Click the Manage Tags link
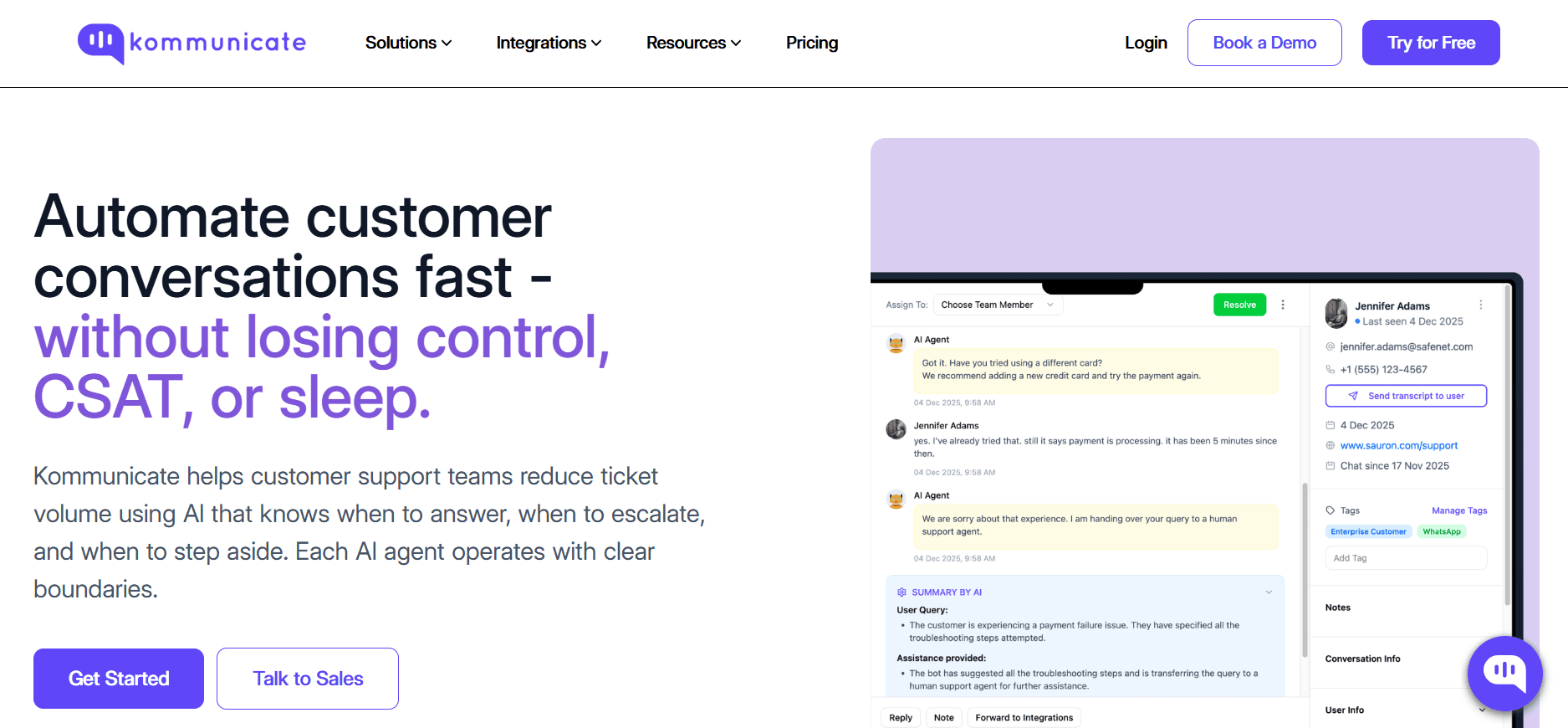Viewport: 1568px width, 728px height. pyautogui.click(x=1458, y=510)
